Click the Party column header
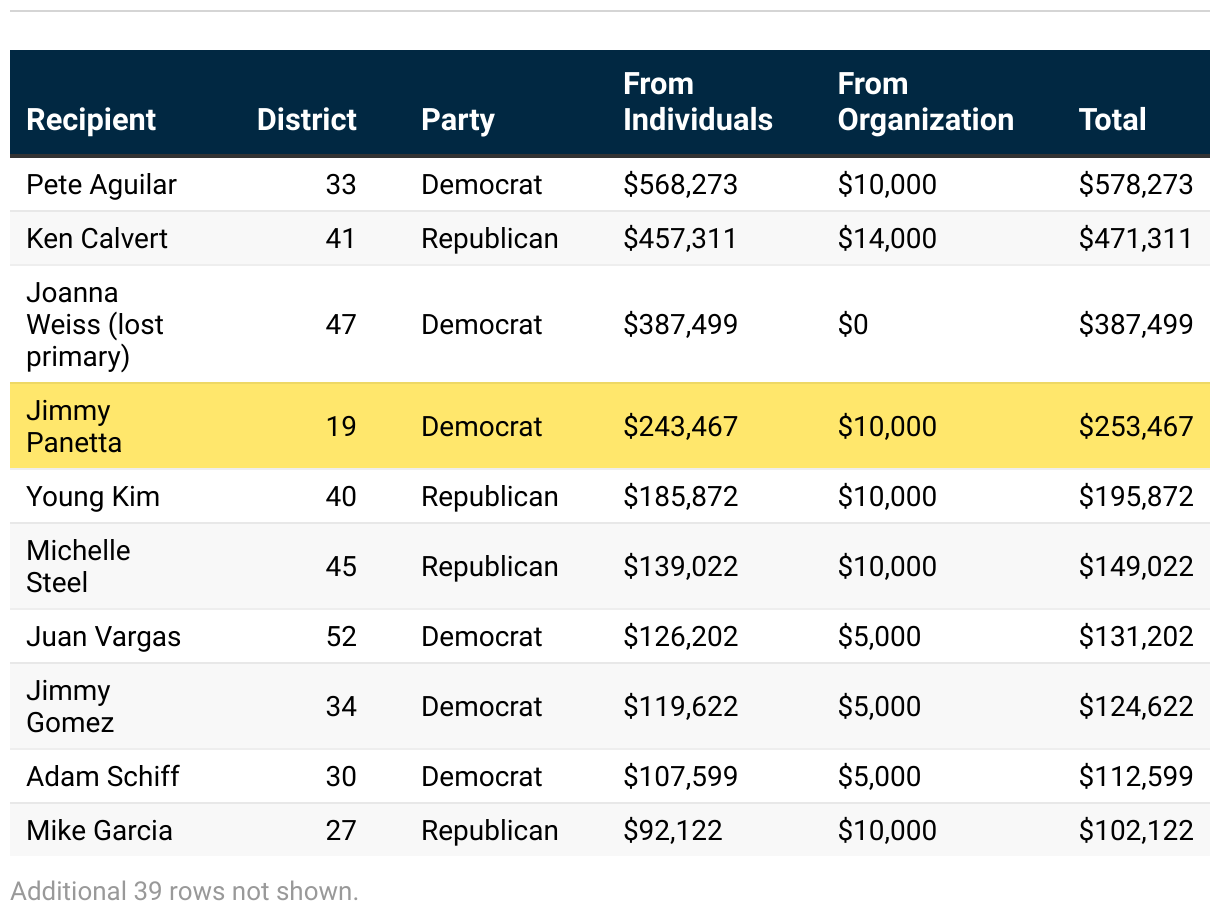The width and height of the screenshot is (1220, 916). tap(458, 120)
